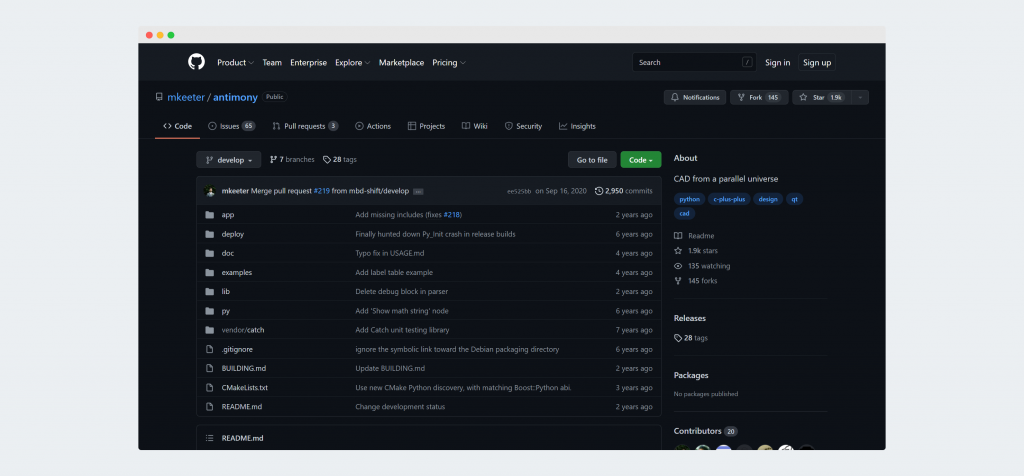1024x476 pixels.
Task: Open the antimony repository link
Action: [235, 97]
